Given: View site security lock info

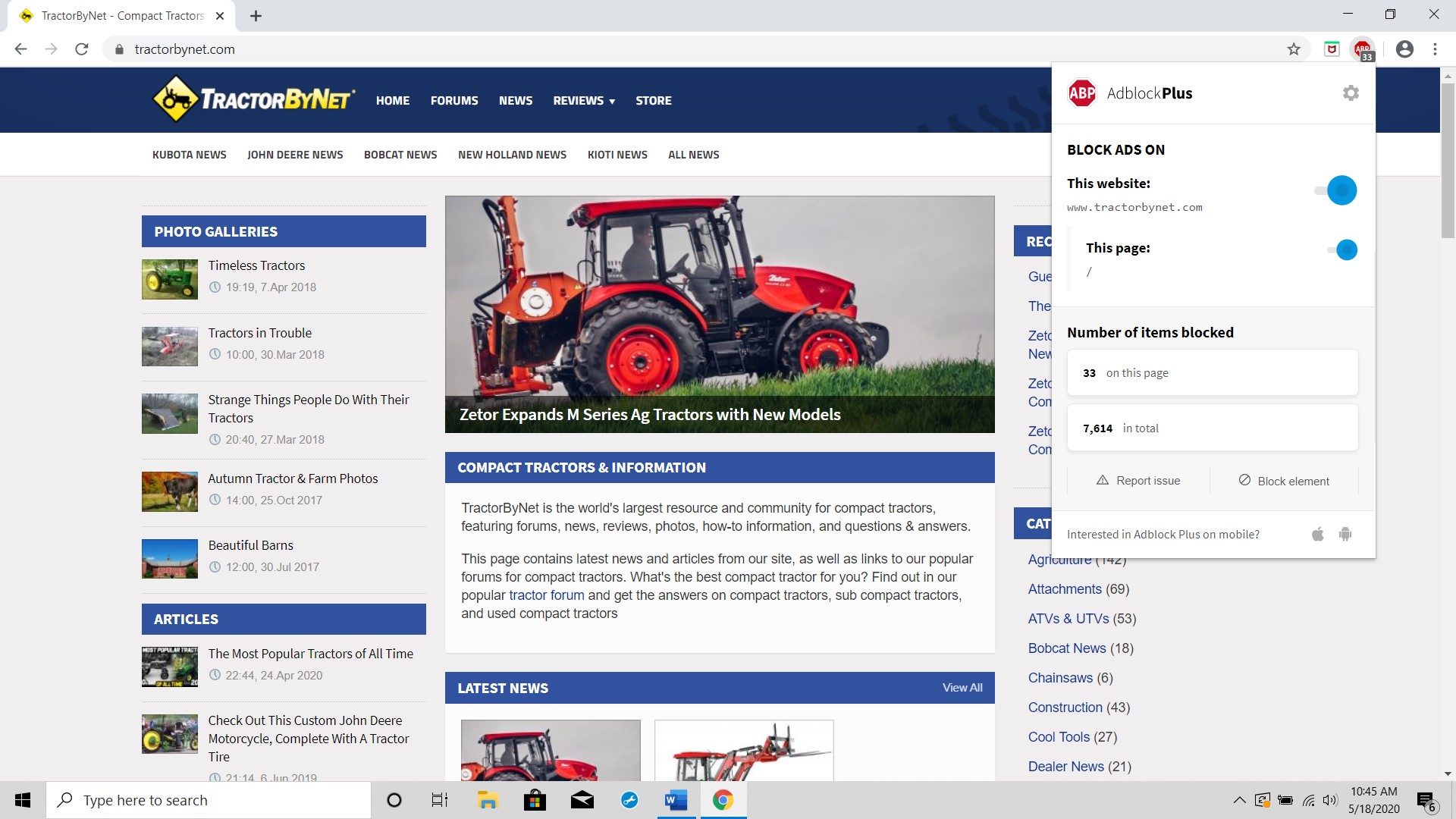Looking at the screenshot, I should click(x=119, y=49).
